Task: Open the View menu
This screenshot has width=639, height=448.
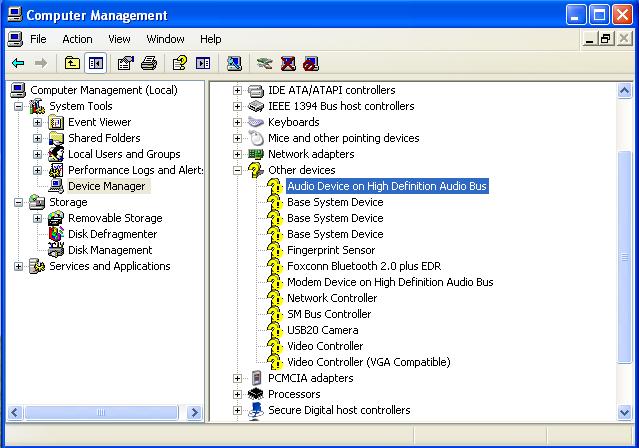Action: coord(119,39)
